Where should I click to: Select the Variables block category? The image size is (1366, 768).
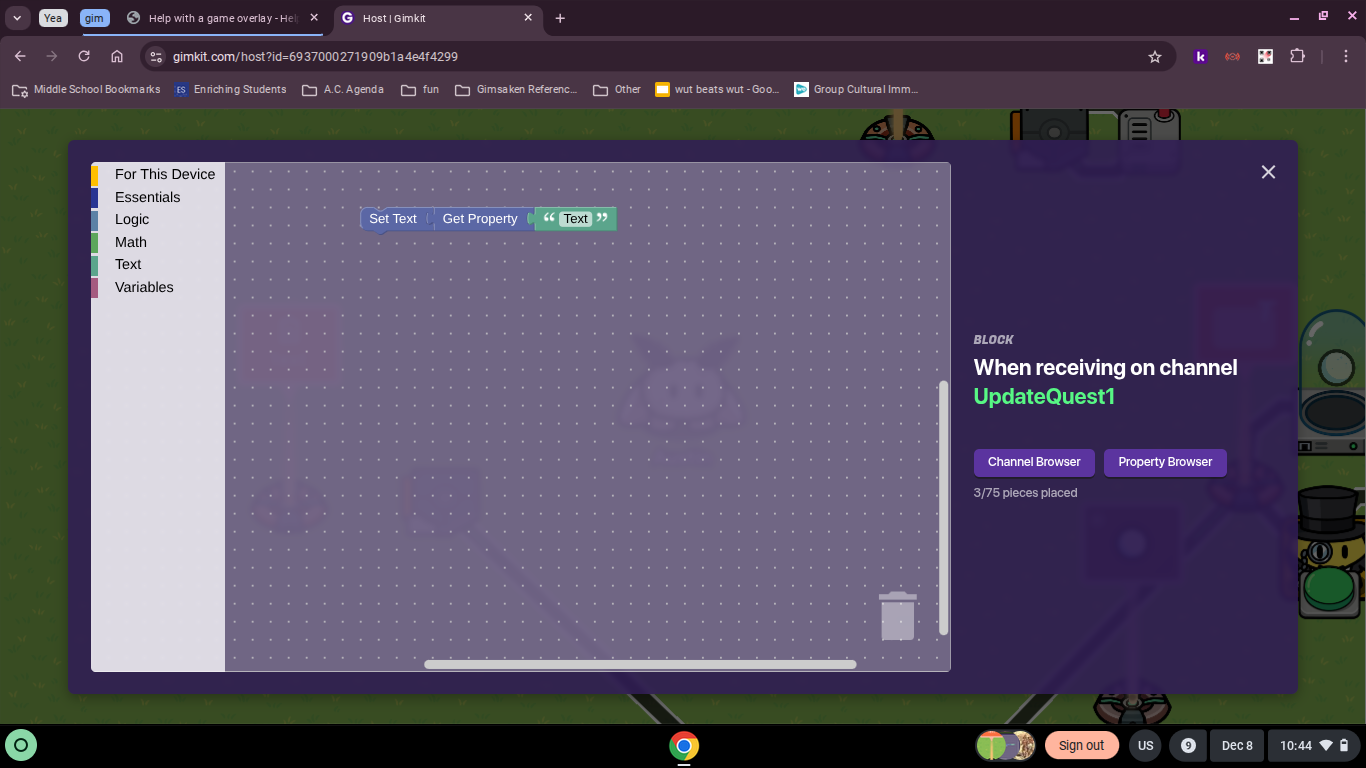click(144, 287)
